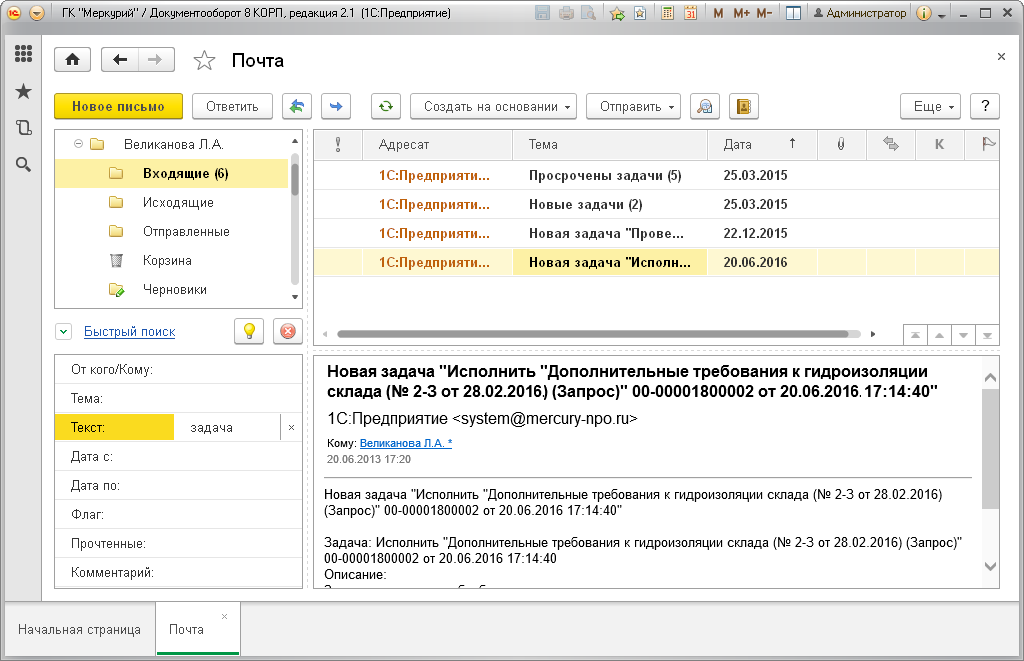Open recipient link Великанова Л.А.

(x=406, y=443)
